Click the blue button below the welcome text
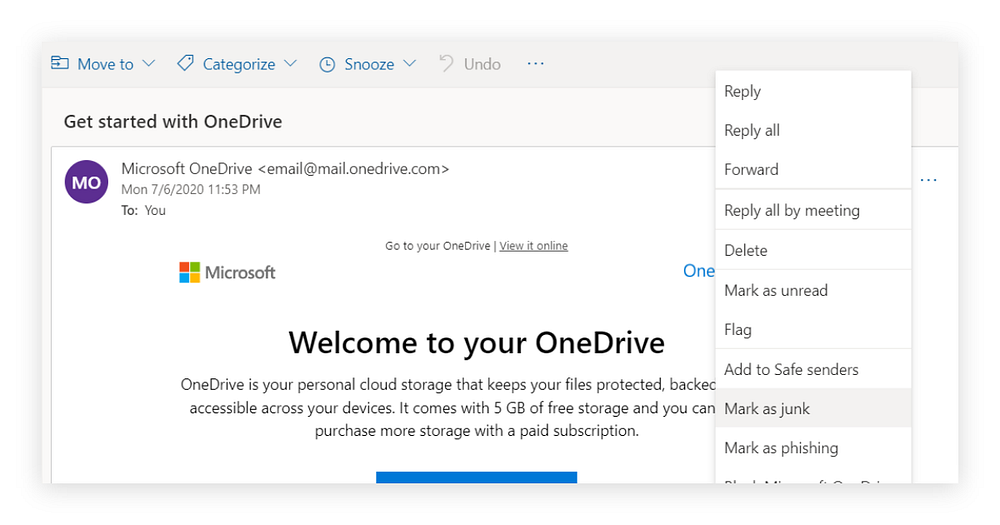Image resolution: width=1000 pixels, height=525 pixels. 476,477
